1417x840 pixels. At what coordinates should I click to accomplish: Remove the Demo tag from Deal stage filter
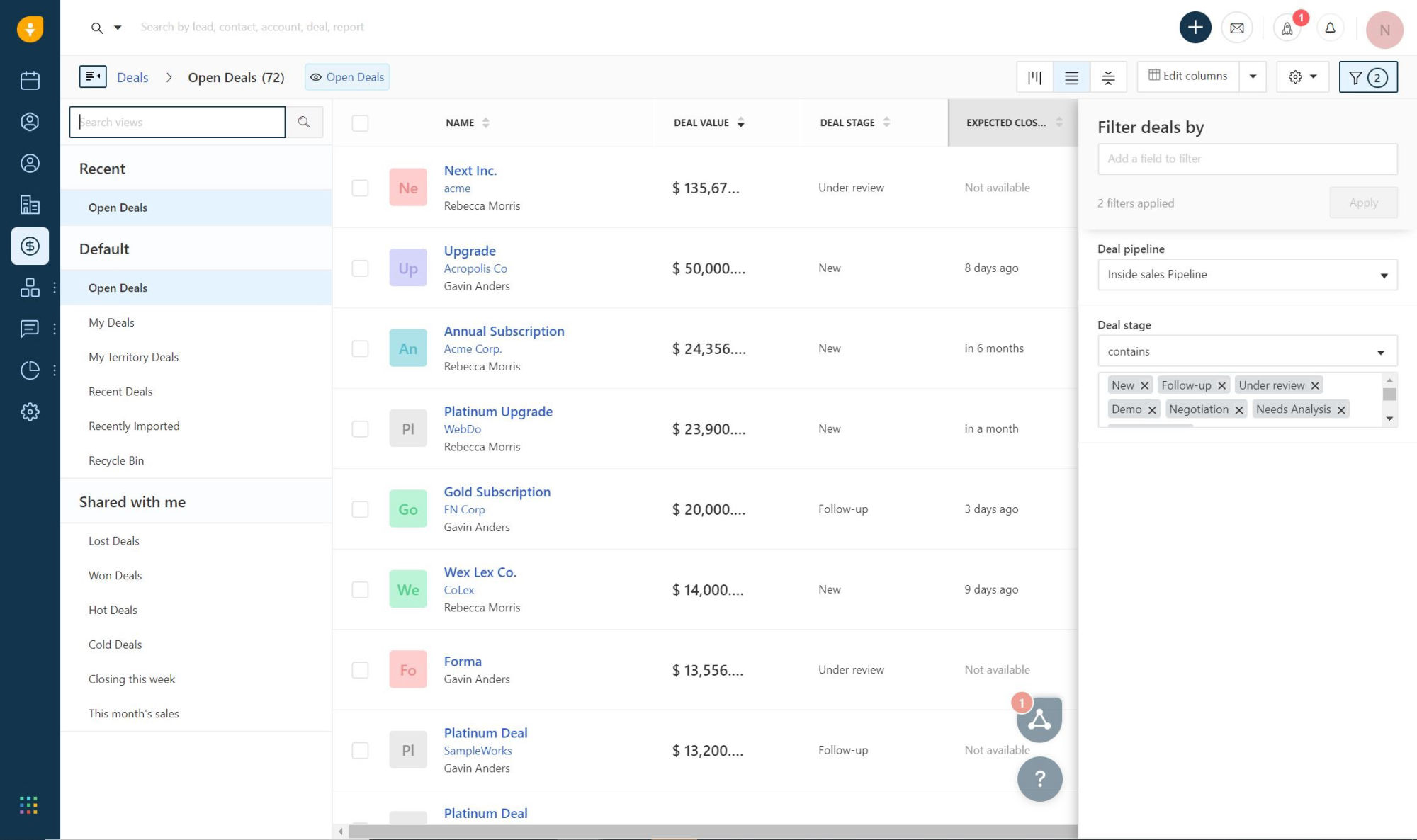1153,409
